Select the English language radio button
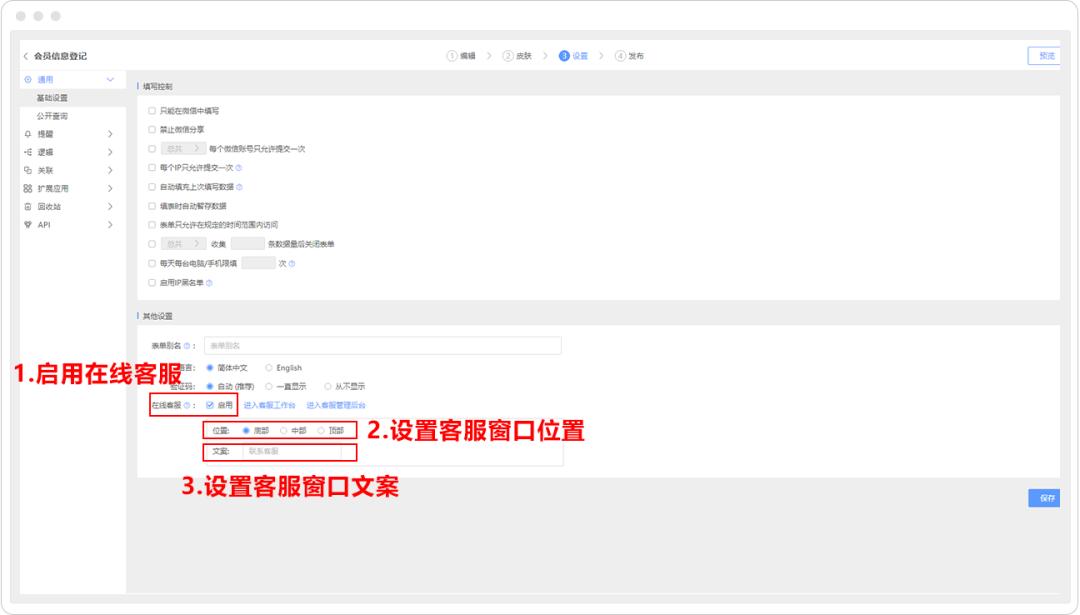Screen dimensions: 1080x615 pyautogui.click(x=269, y=367)
